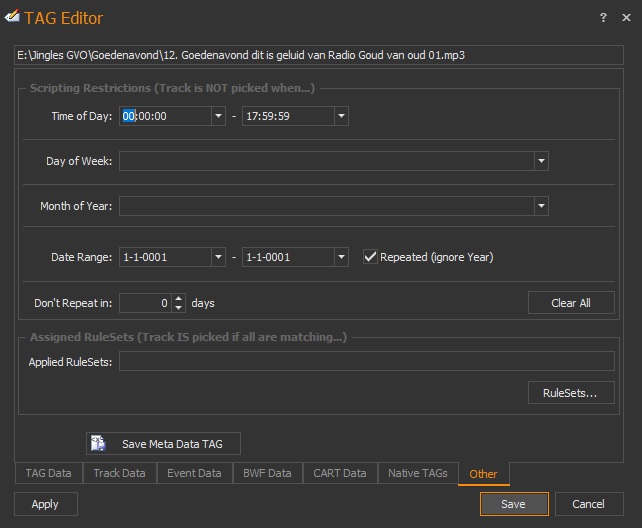
Task: Click the Cancel button
Action: click(589, 504)
